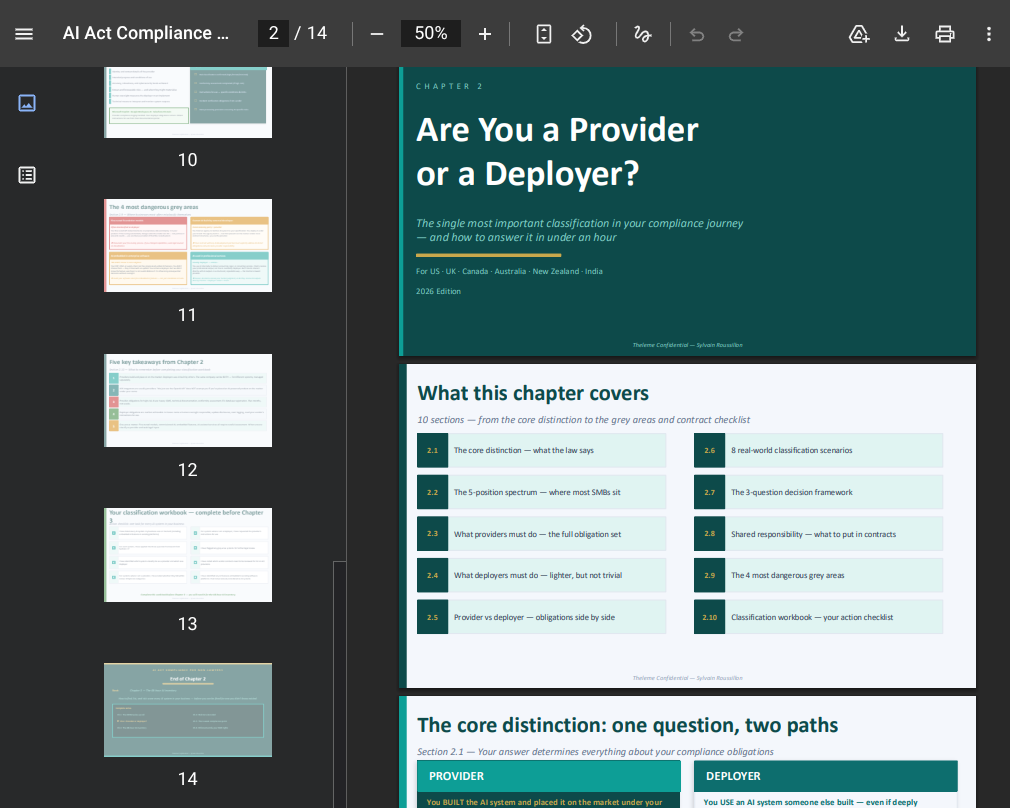This screenshot has width=1010, height=808.
Task: Zoom in with the plus button
Action: click(485, 34)
